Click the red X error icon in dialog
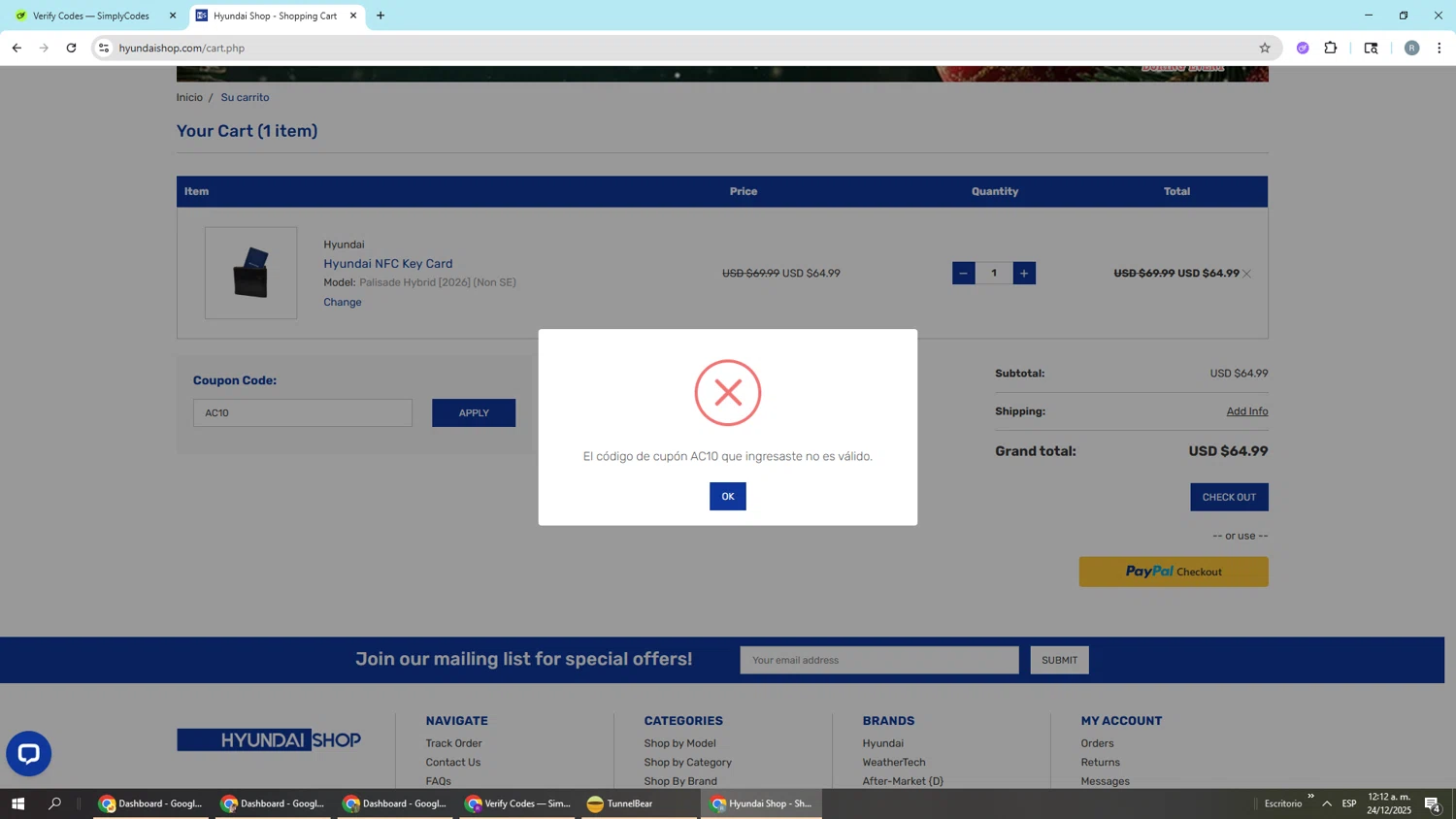The image size is (1456, 819). (x=727, y=393)
